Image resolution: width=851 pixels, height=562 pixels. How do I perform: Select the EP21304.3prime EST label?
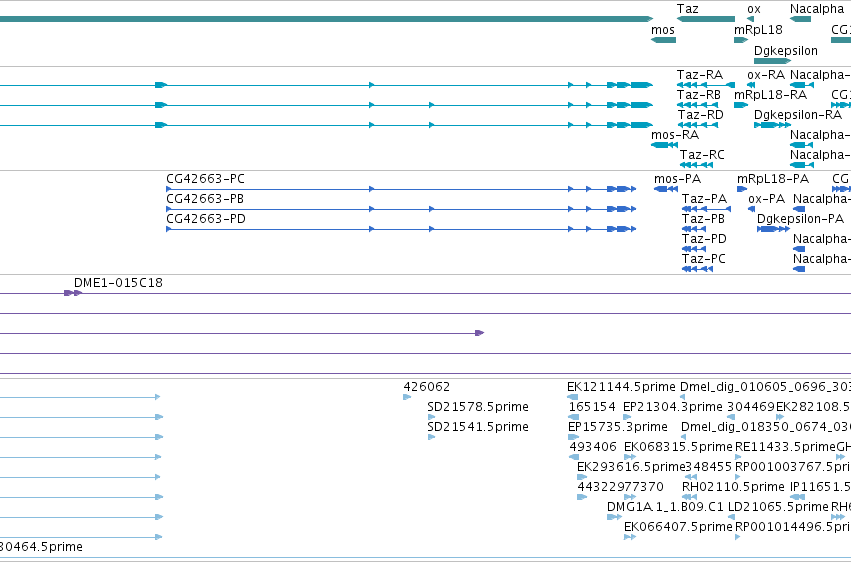tap(673, 407)
